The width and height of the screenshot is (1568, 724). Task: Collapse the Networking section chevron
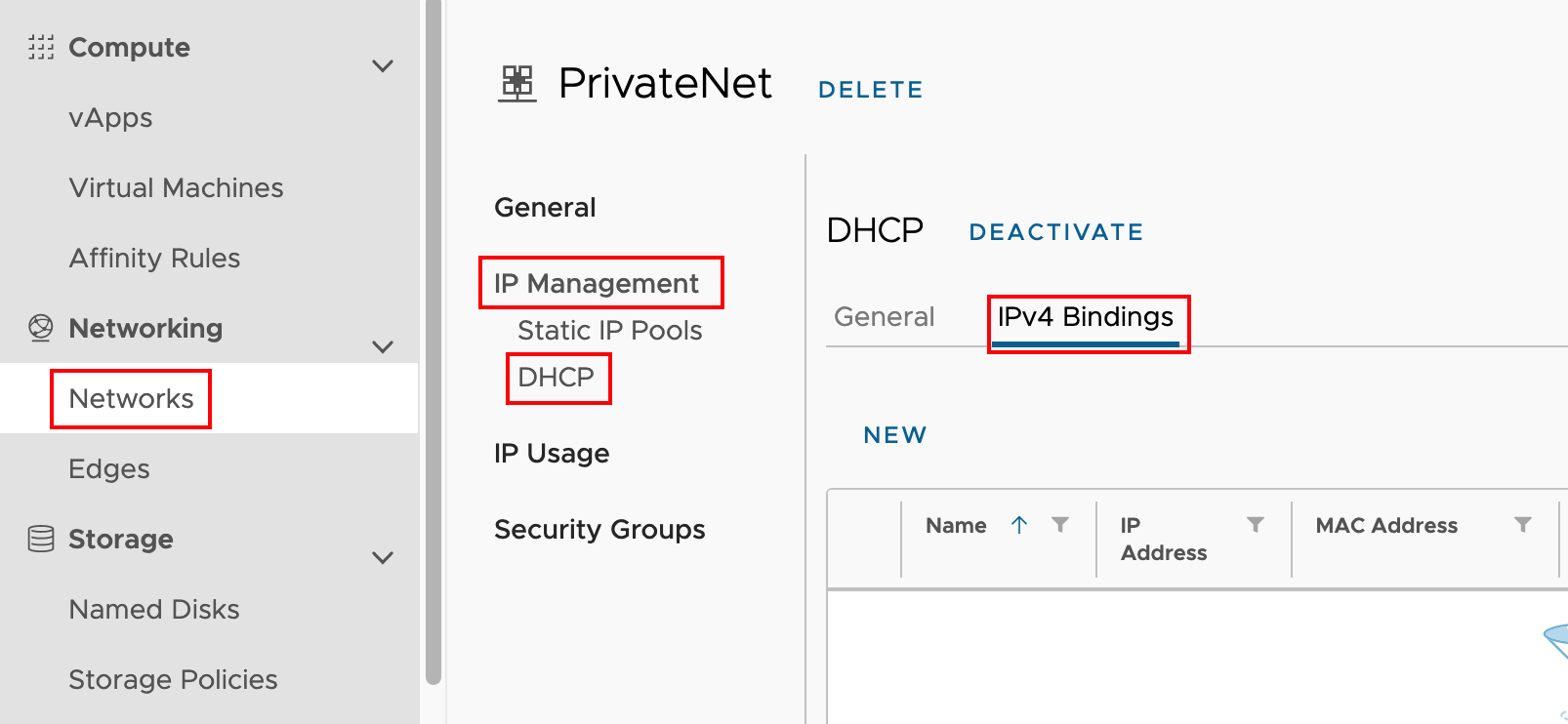point(383,346)
